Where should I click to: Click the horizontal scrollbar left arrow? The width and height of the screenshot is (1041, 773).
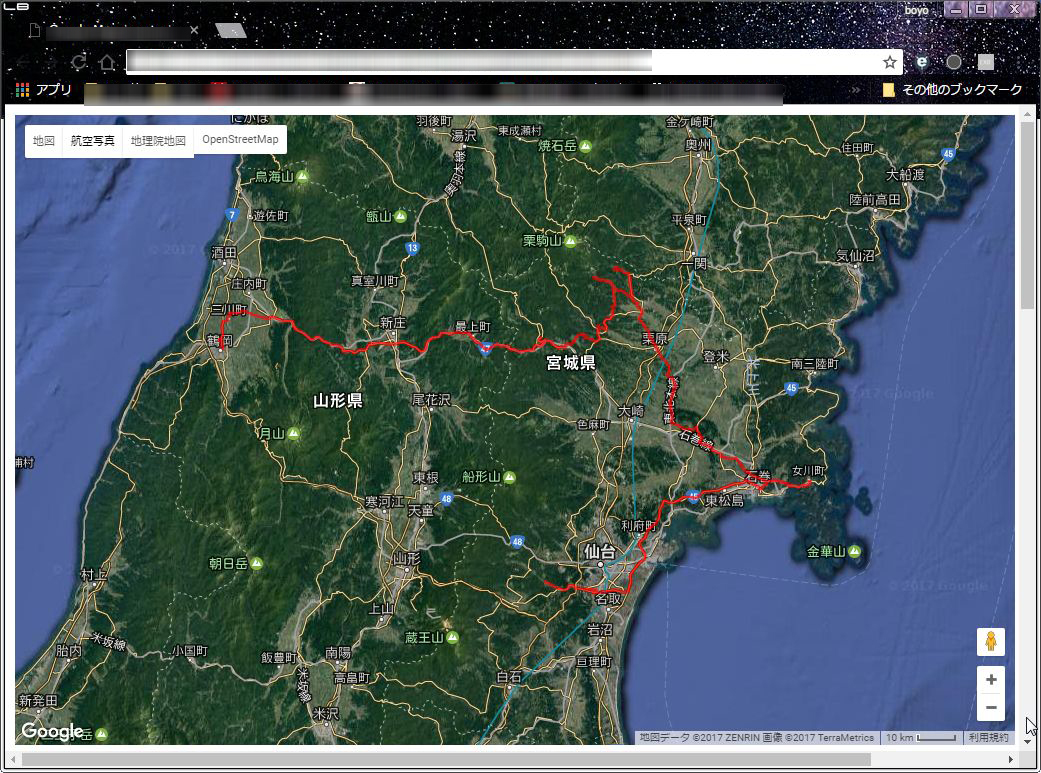(13, 759)
